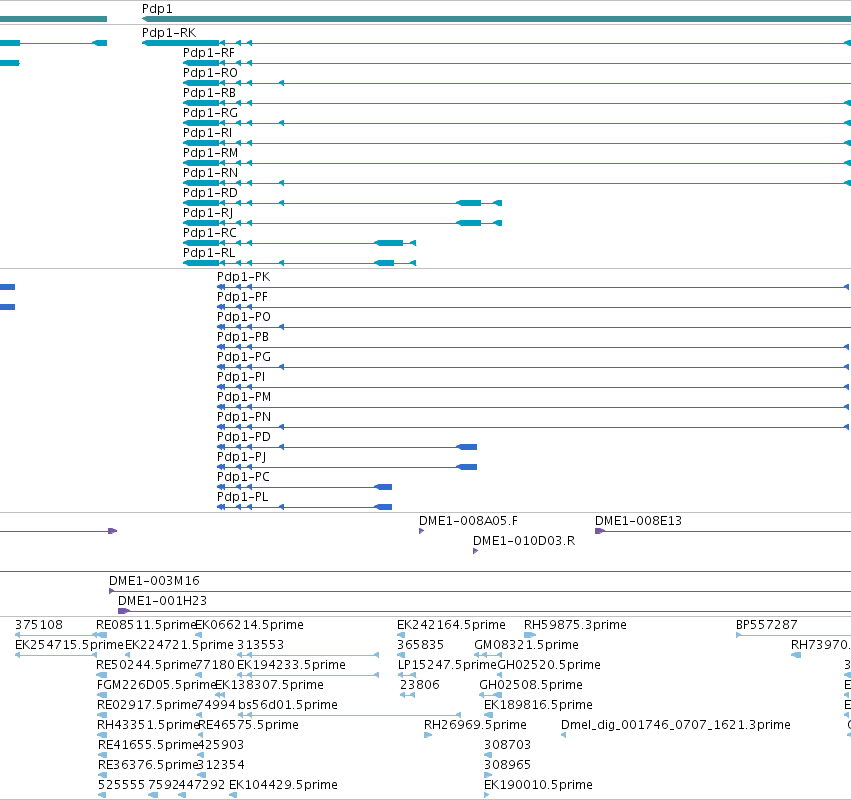Viewport: 851px width, 800px height.
Task: Select the Pdp1-PD protein label
Action: (244, 437)
